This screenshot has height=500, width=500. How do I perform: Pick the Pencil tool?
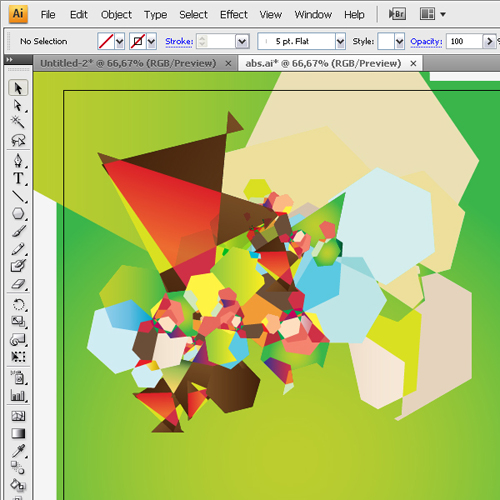click(x=18, y=249)
